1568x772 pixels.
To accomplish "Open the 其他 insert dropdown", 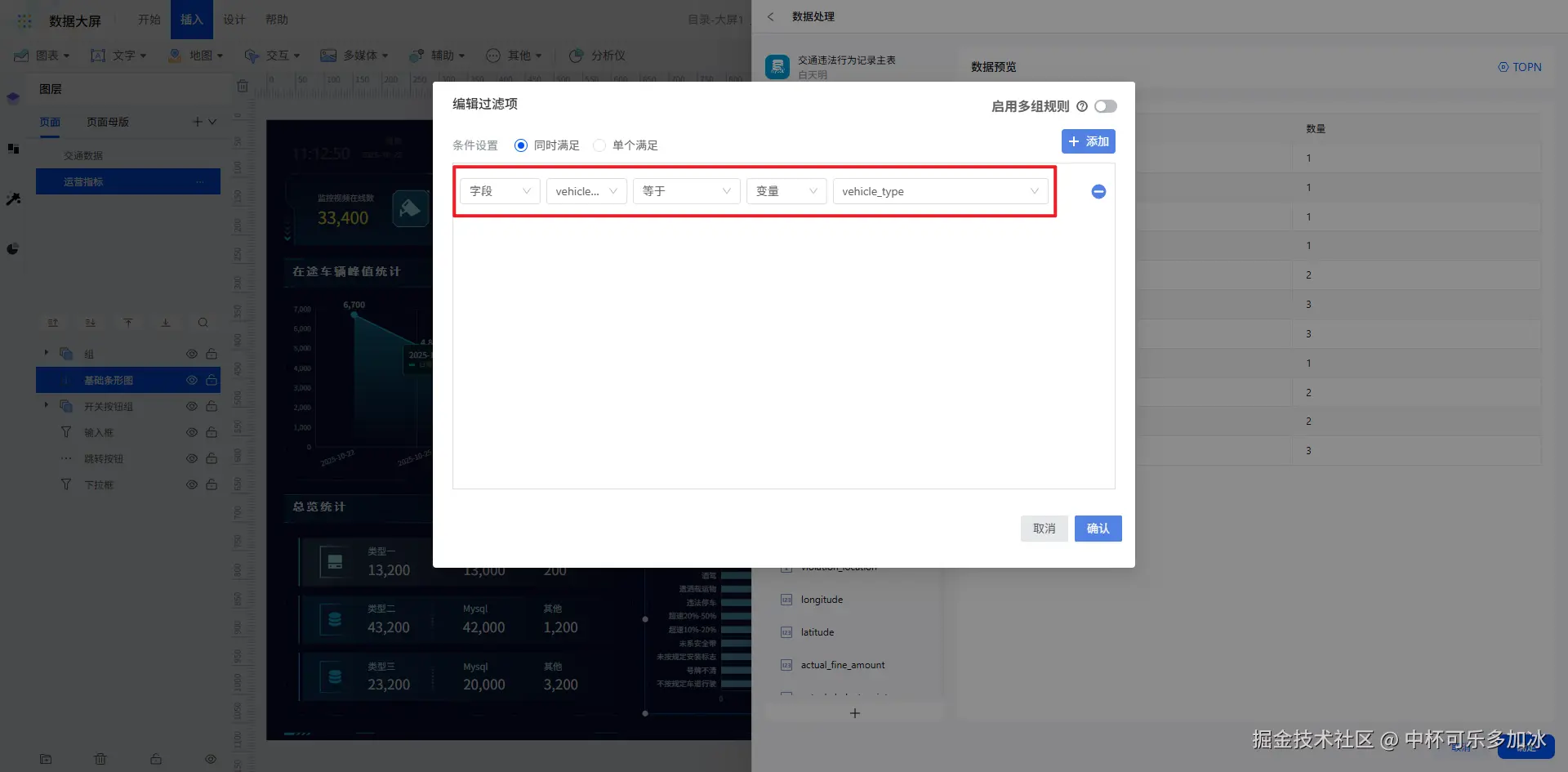I will point(514,56).
